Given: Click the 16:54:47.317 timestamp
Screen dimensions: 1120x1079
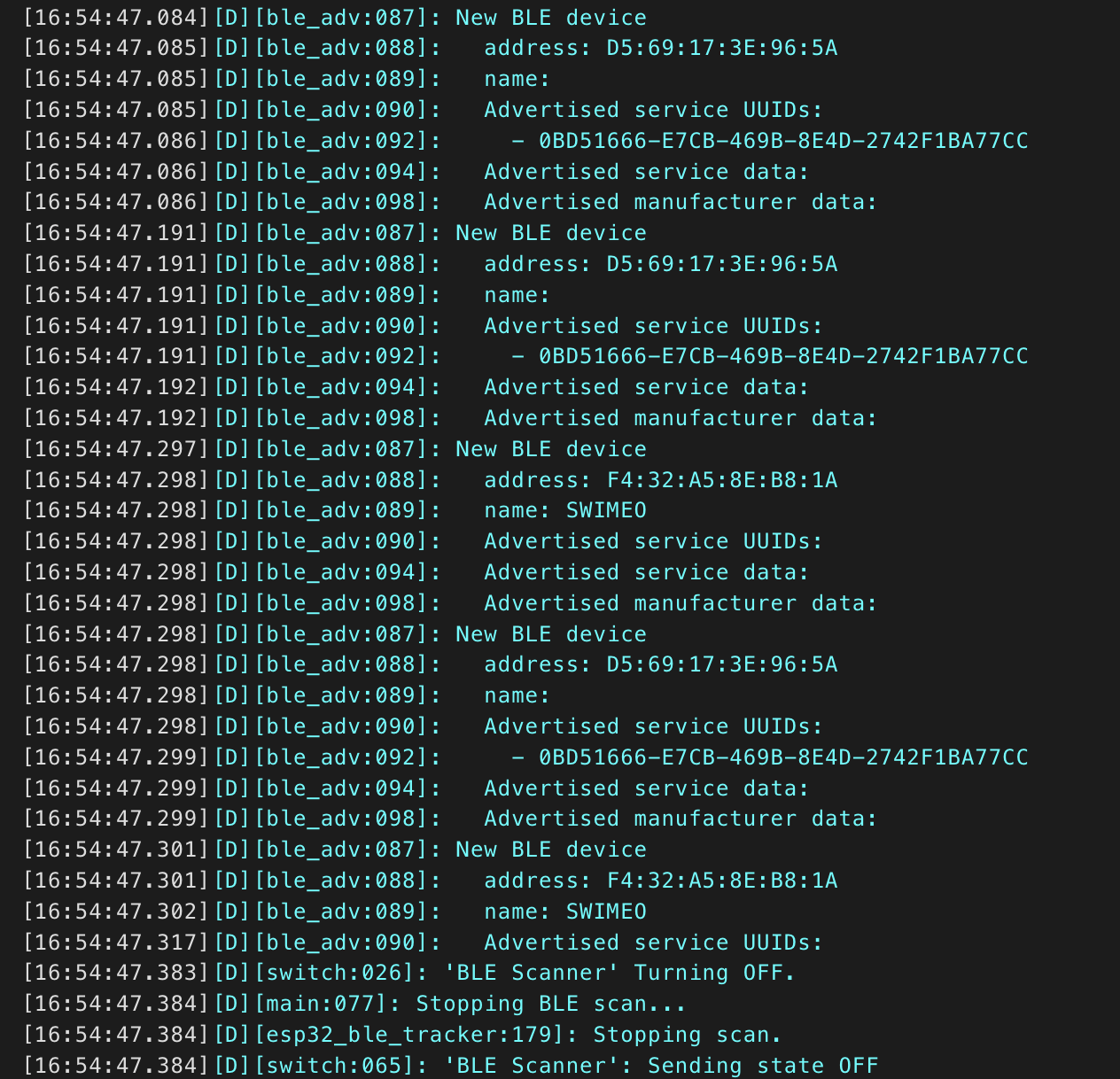Looking at the screenshot, I should [116, 943].
